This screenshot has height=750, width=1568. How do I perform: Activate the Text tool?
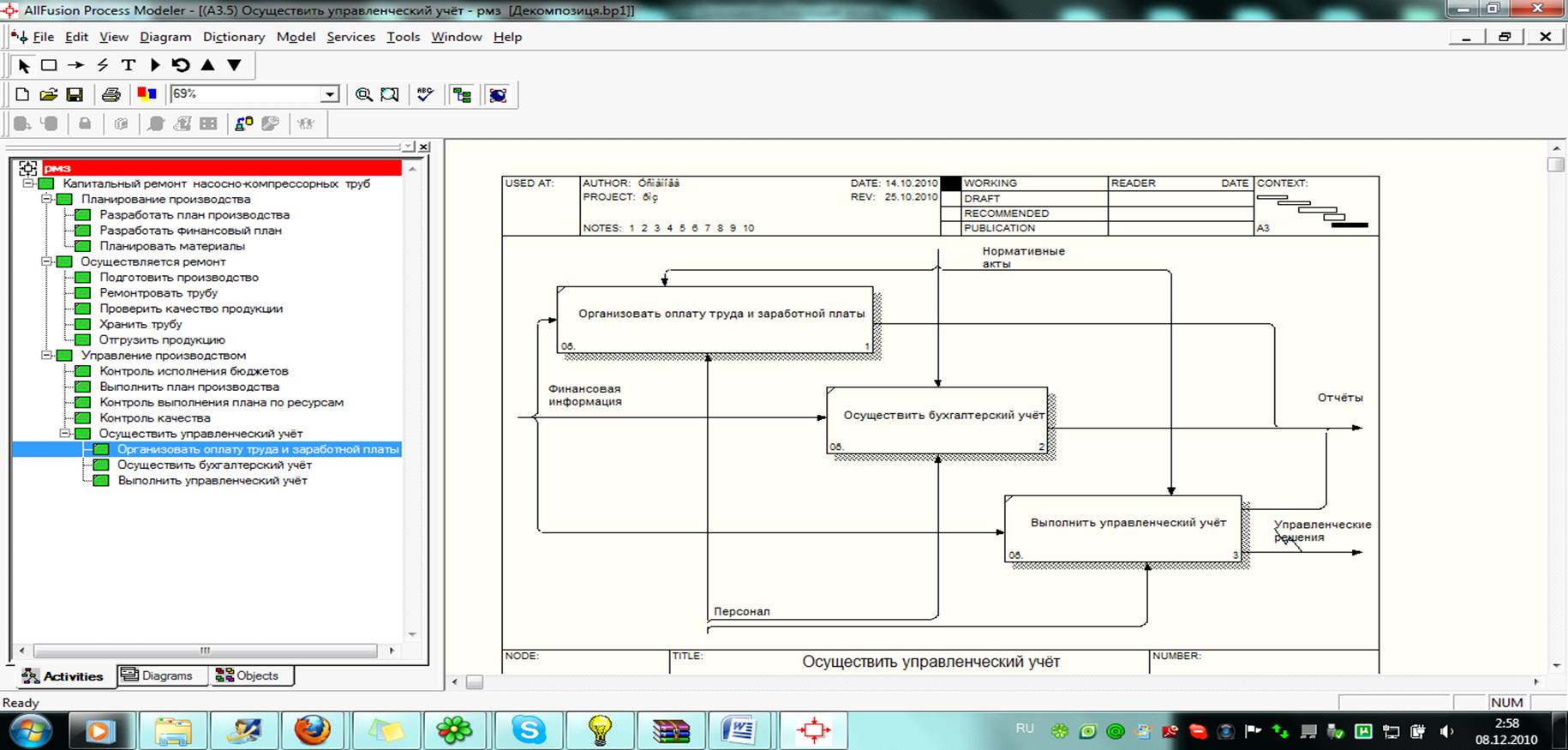click(129, 65)
